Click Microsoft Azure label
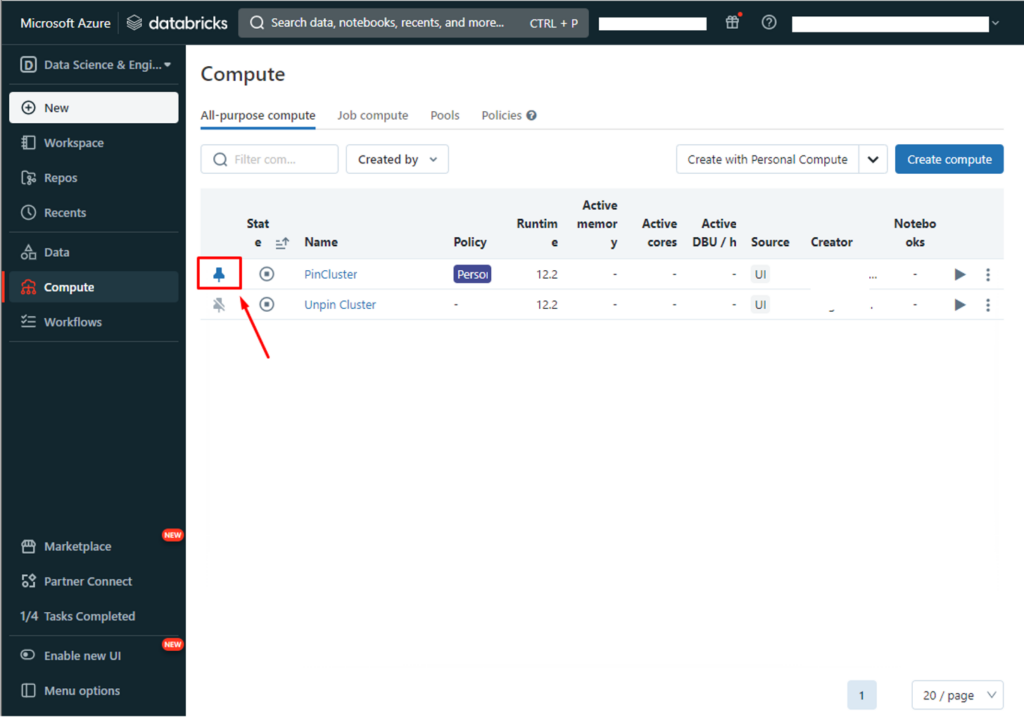This screenshot has height=717, width=1024. 65,23
